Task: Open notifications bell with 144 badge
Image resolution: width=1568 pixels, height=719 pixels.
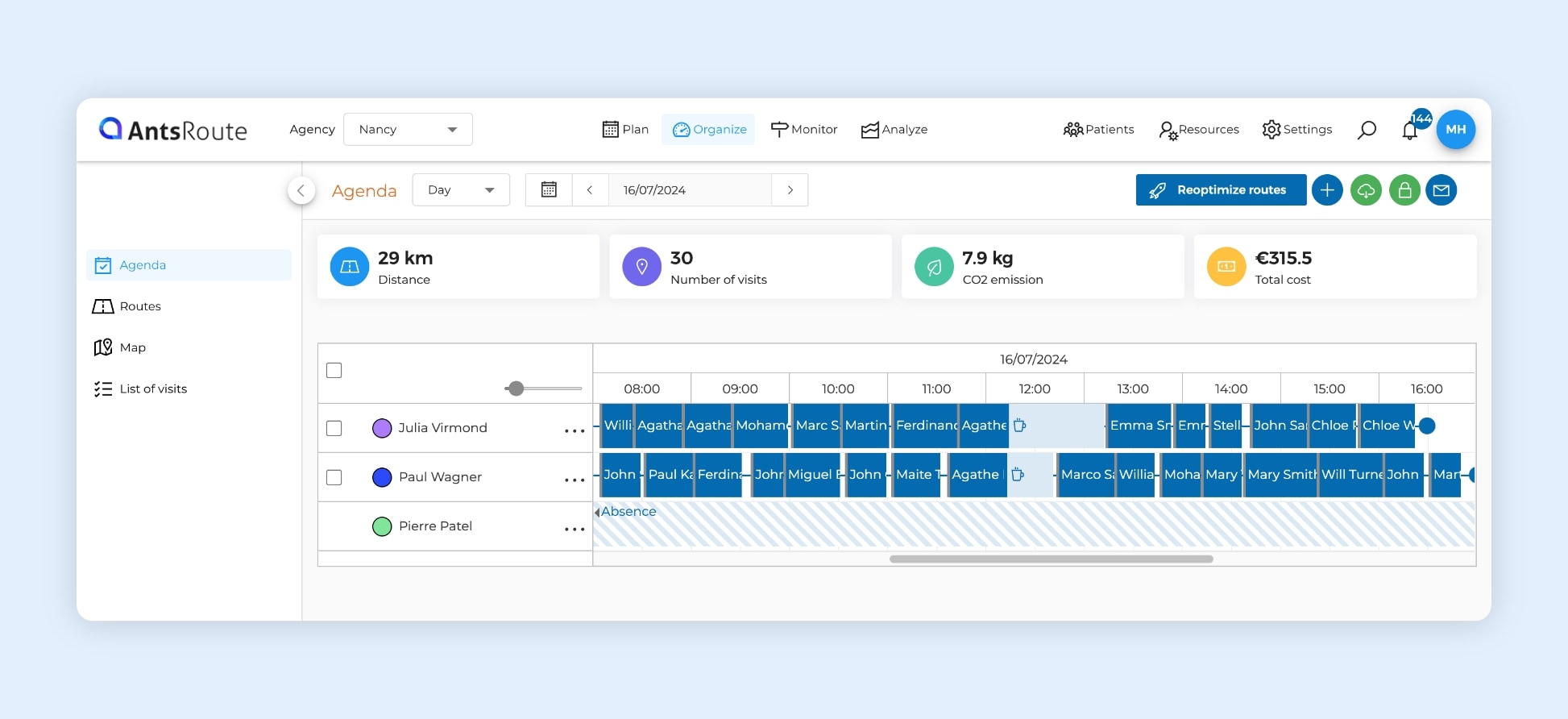Action: 1410,130
